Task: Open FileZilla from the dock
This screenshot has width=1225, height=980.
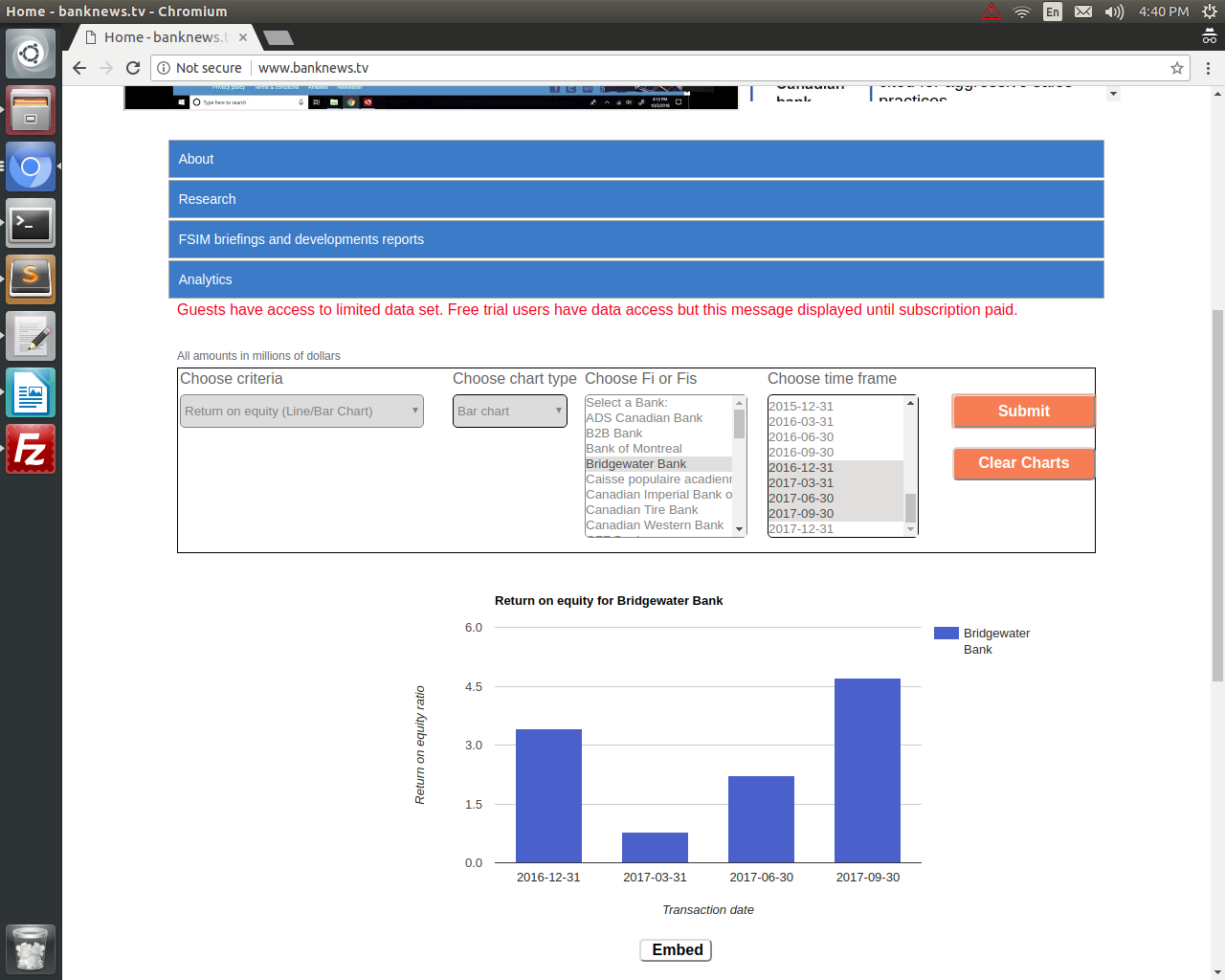Action: pos(31,450)
